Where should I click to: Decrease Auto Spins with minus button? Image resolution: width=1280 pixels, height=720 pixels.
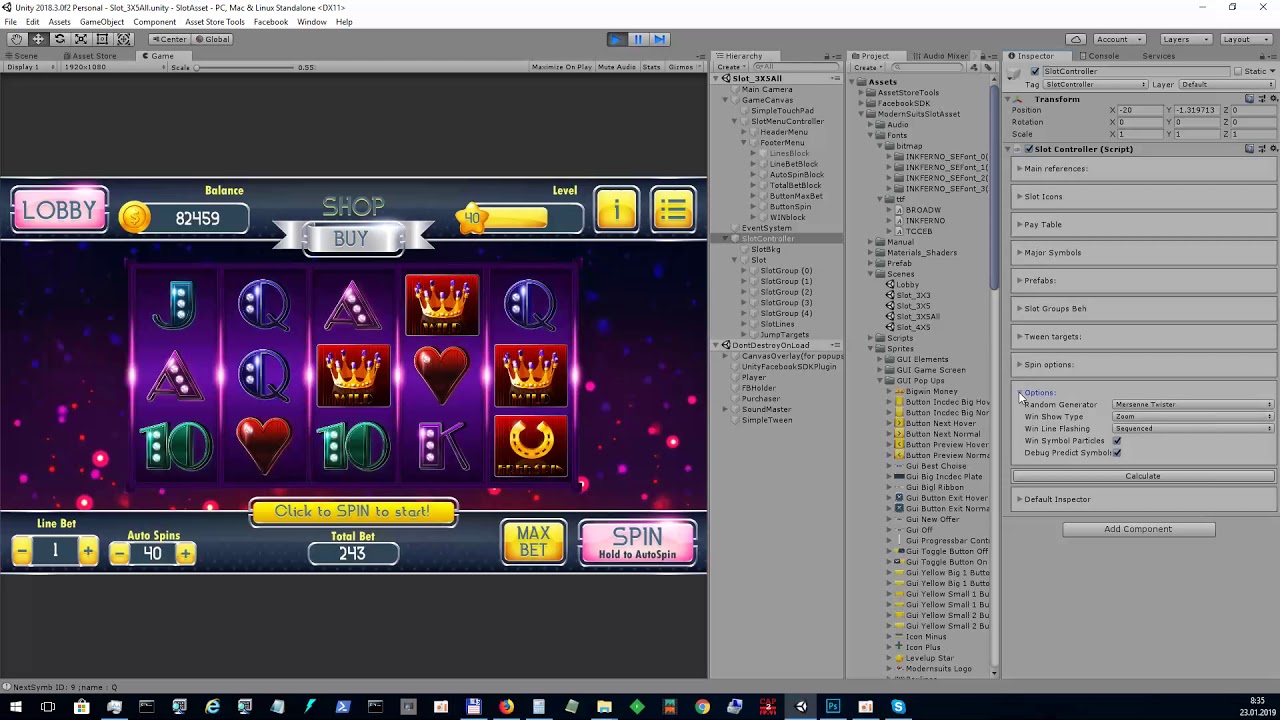119,553
